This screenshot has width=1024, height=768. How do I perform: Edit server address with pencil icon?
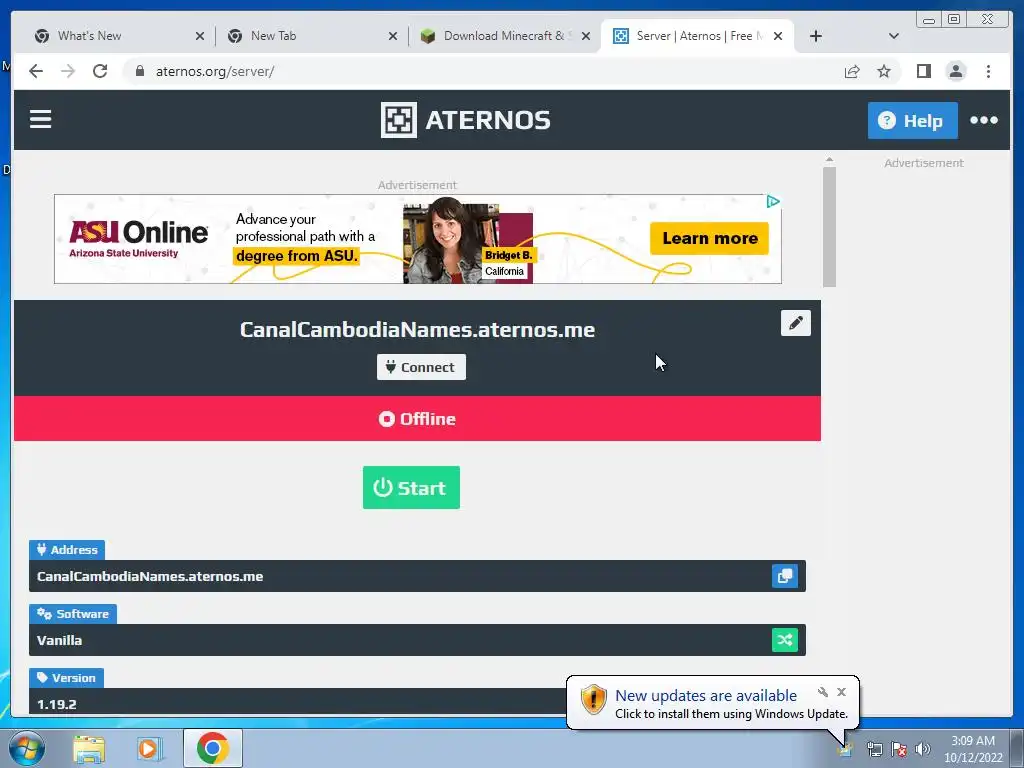pos(795,323)
